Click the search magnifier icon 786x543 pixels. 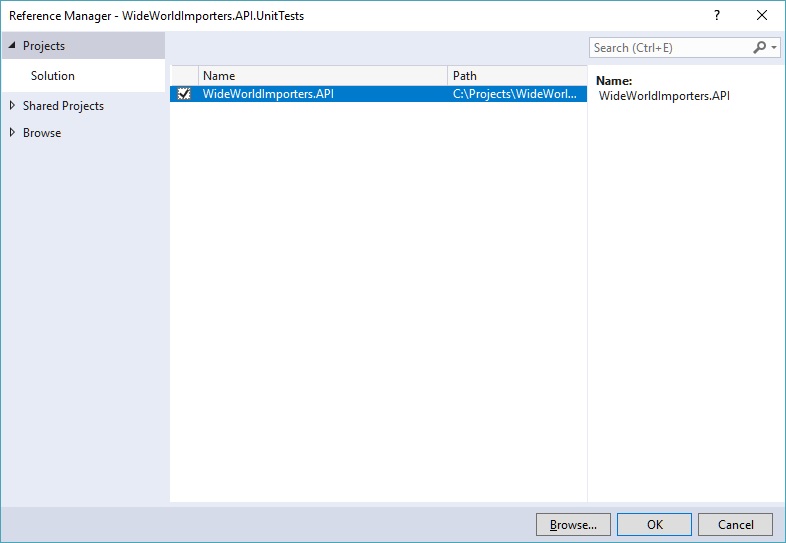[760, 47]
